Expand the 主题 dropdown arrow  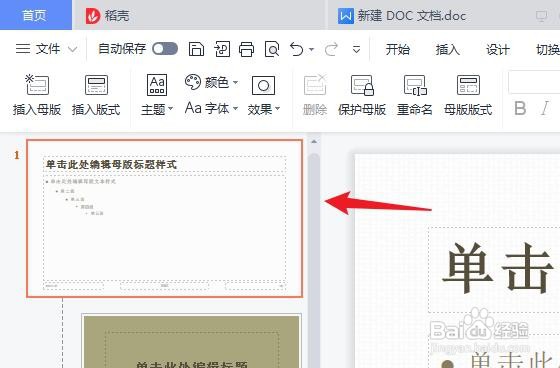[x=170, y=108]
